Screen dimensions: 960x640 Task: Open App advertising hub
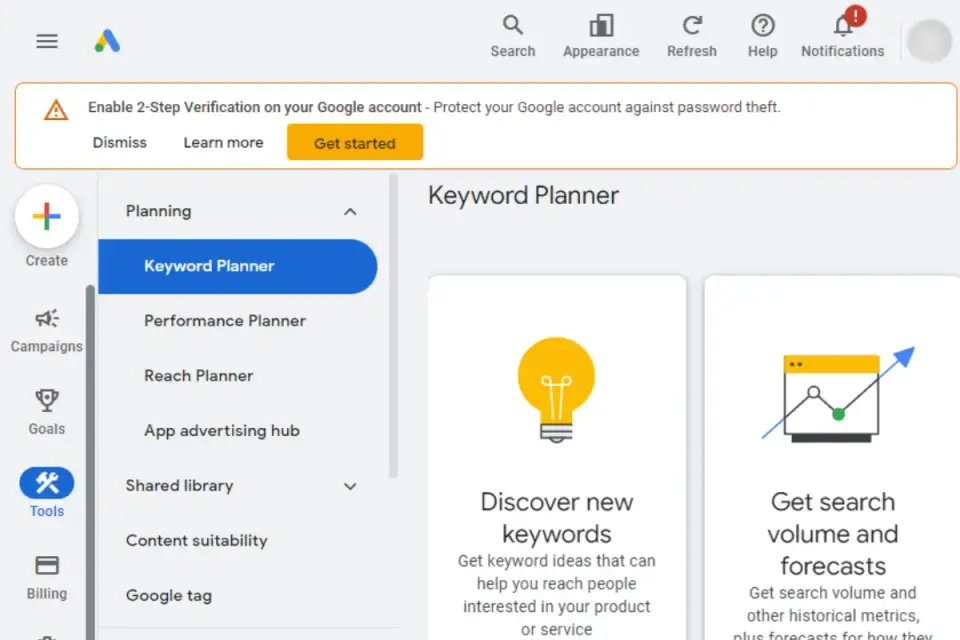(222, 431)
